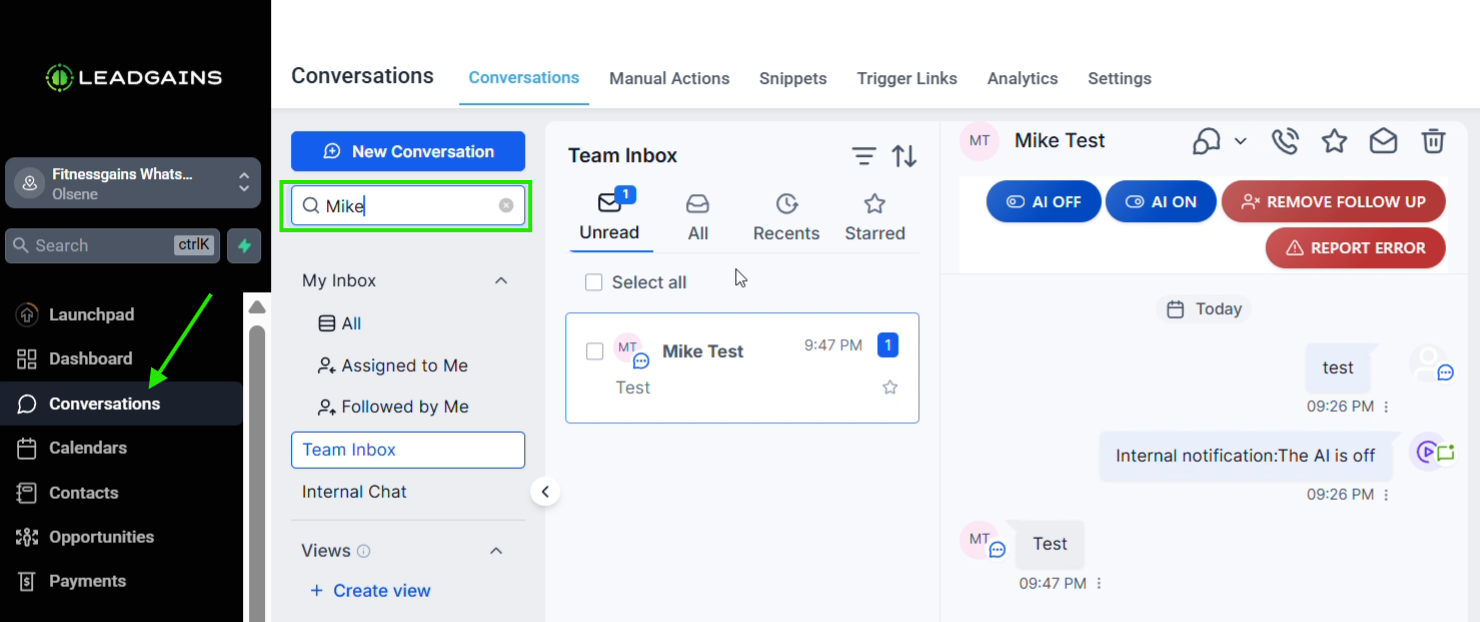Open Dashboard in the sidebar

point(75,359)
